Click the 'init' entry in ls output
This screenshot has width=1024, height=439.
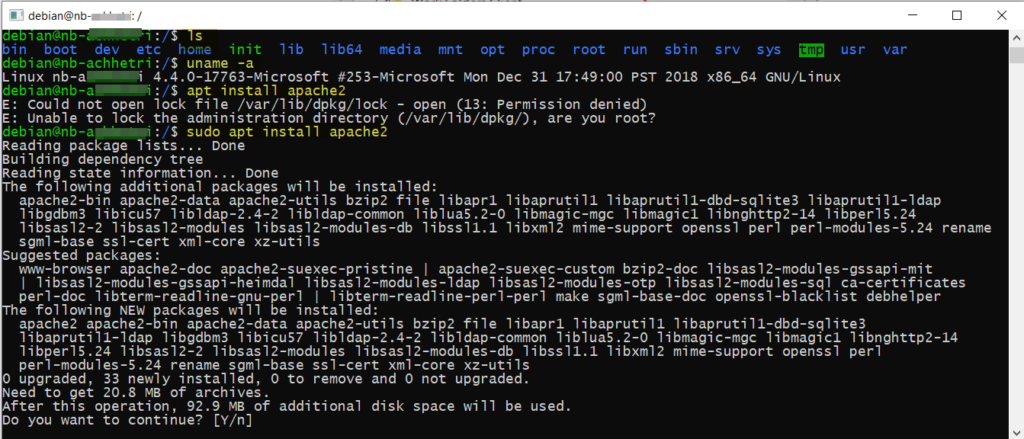[x=245, y=50]
